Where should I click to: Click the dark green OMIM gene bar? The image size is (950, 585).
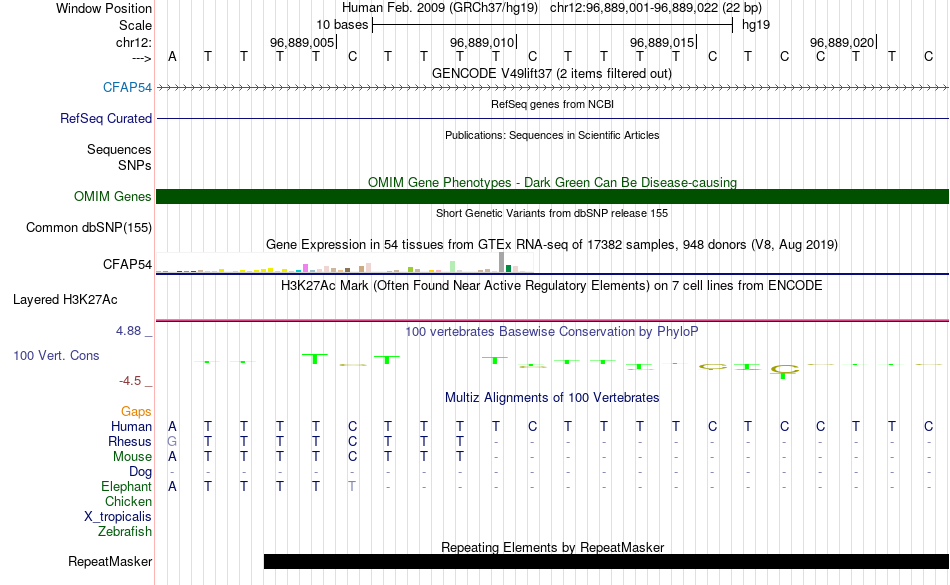coord(553,196)
